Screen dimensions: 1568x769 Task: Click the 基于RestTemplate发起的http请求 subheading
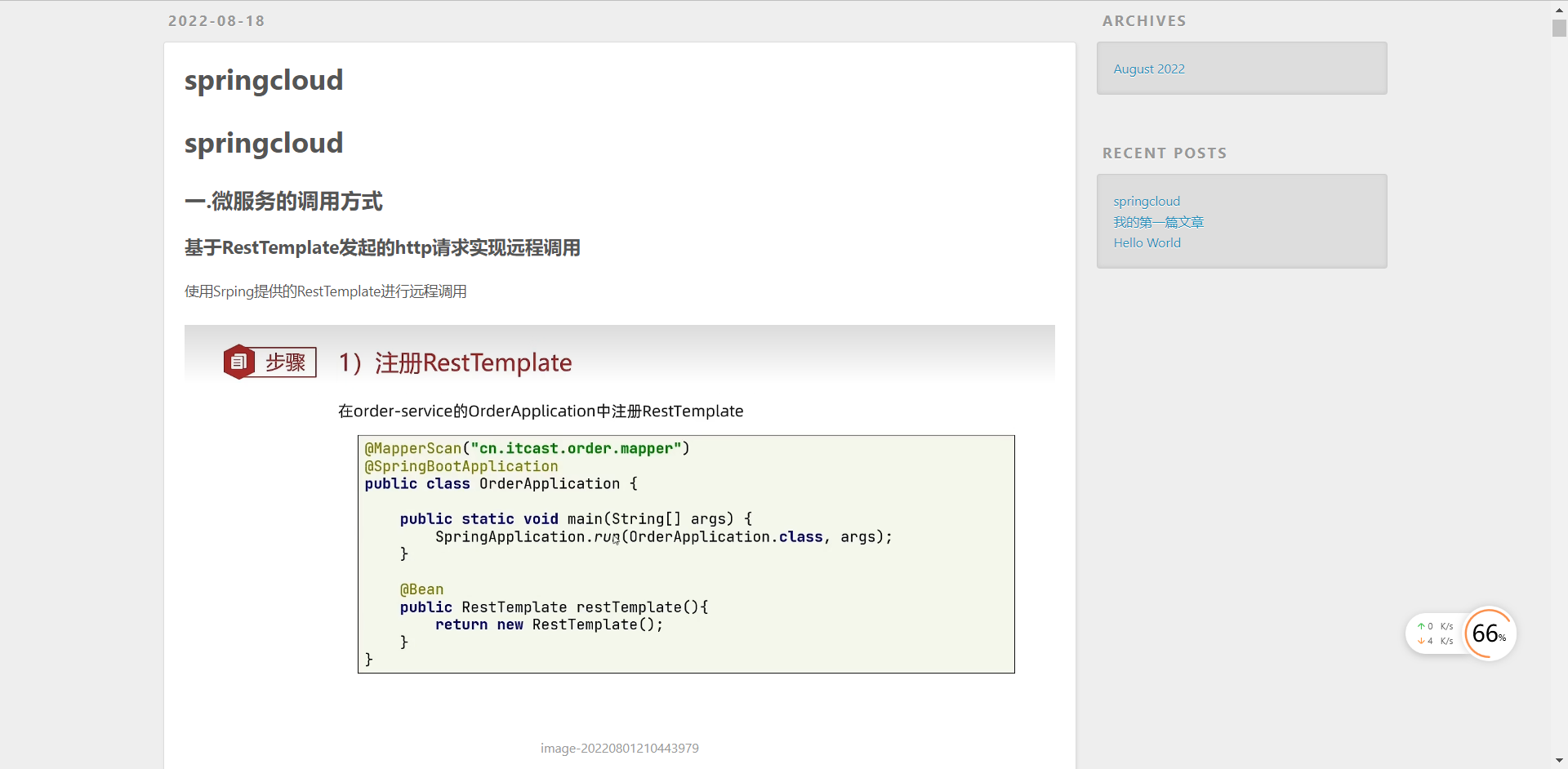pos(382,247)
